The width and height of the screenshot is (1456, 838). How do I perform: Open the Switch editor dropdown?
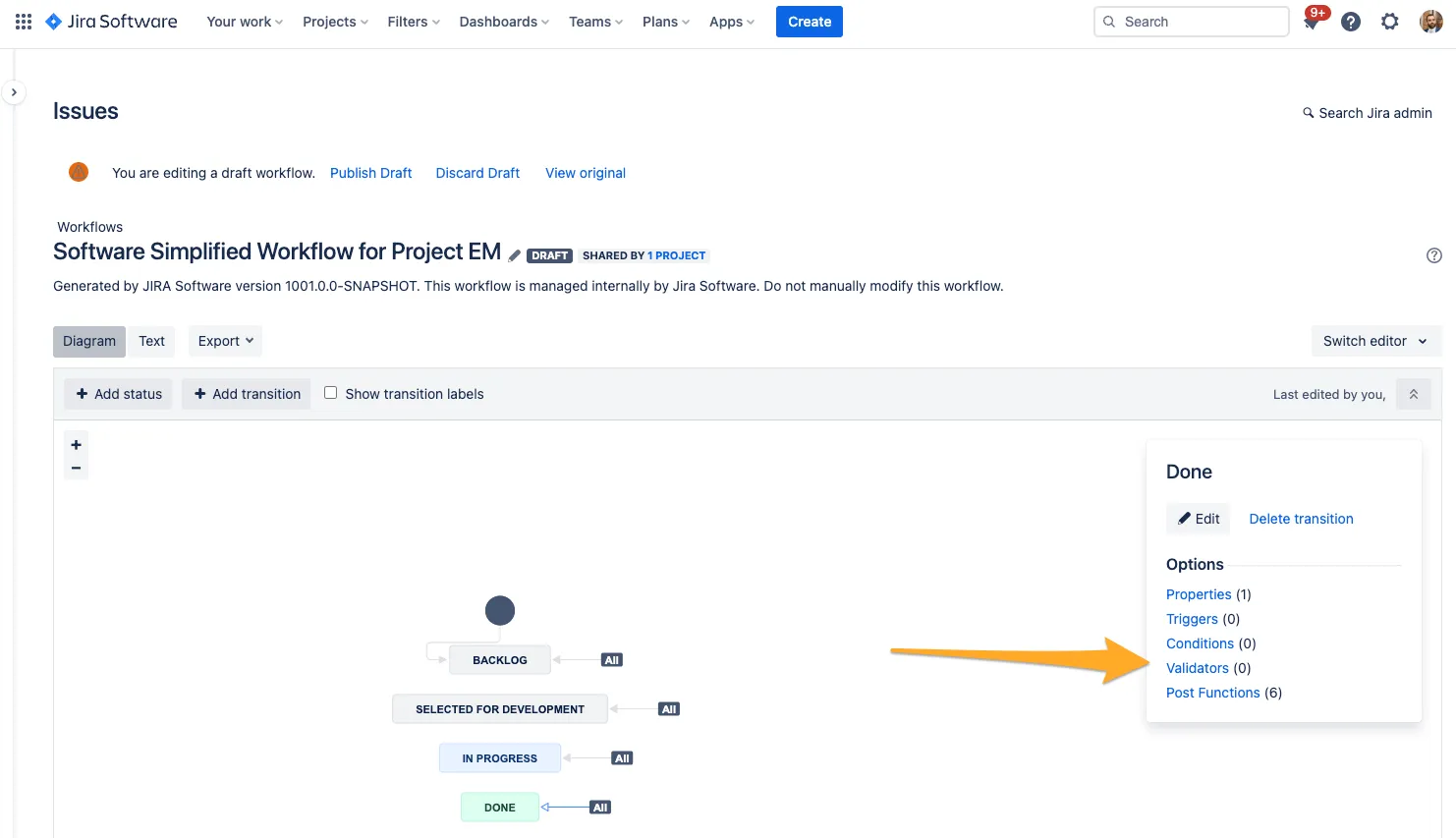(x=1374, y=341)
